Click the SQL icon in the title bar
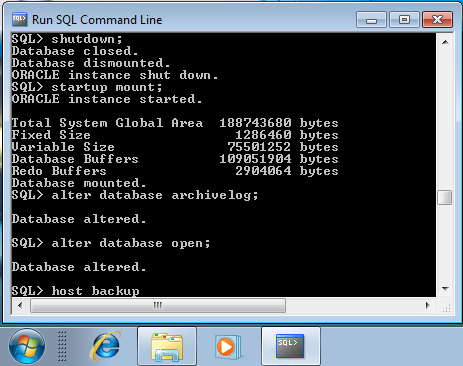 pos(19,19)
